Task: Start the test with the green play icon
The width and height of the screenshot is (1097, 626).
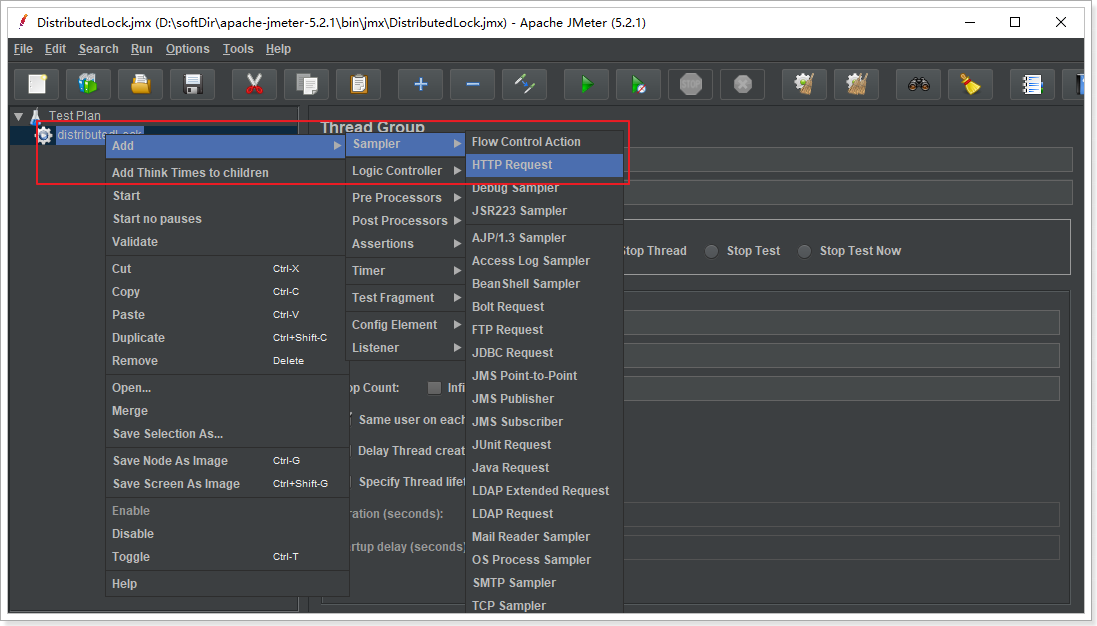Action: (586, 85)
